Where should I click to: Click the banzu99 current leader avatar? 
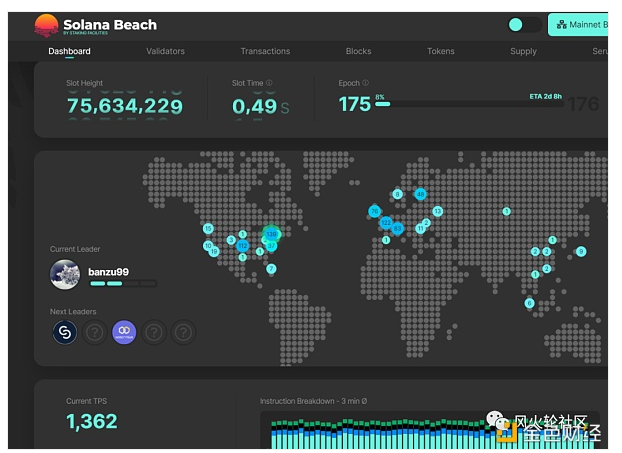click(65, 274)
